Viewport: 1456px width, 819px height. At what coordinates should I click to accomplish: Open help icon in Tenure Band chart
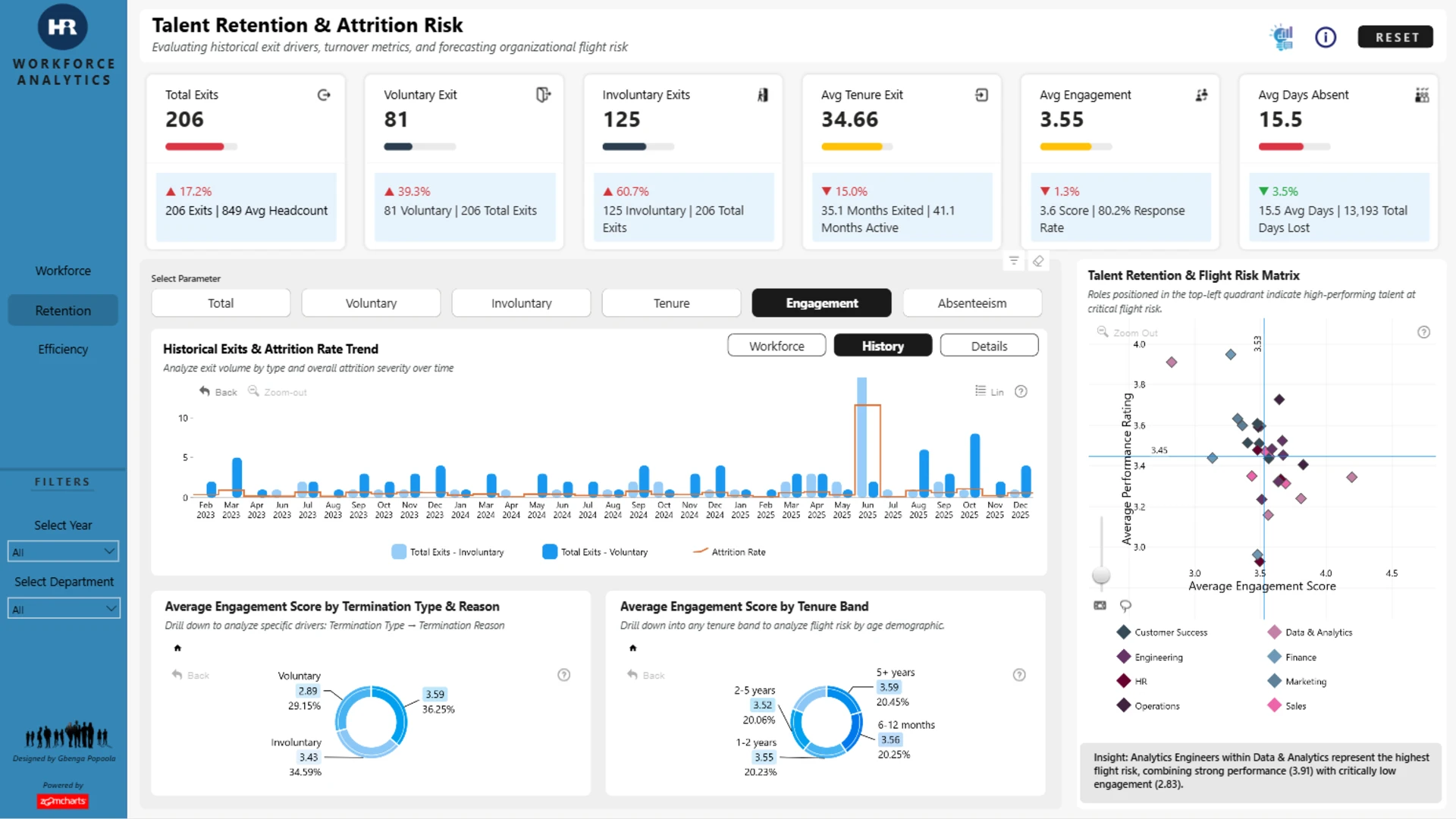(x=1019, y=675)
